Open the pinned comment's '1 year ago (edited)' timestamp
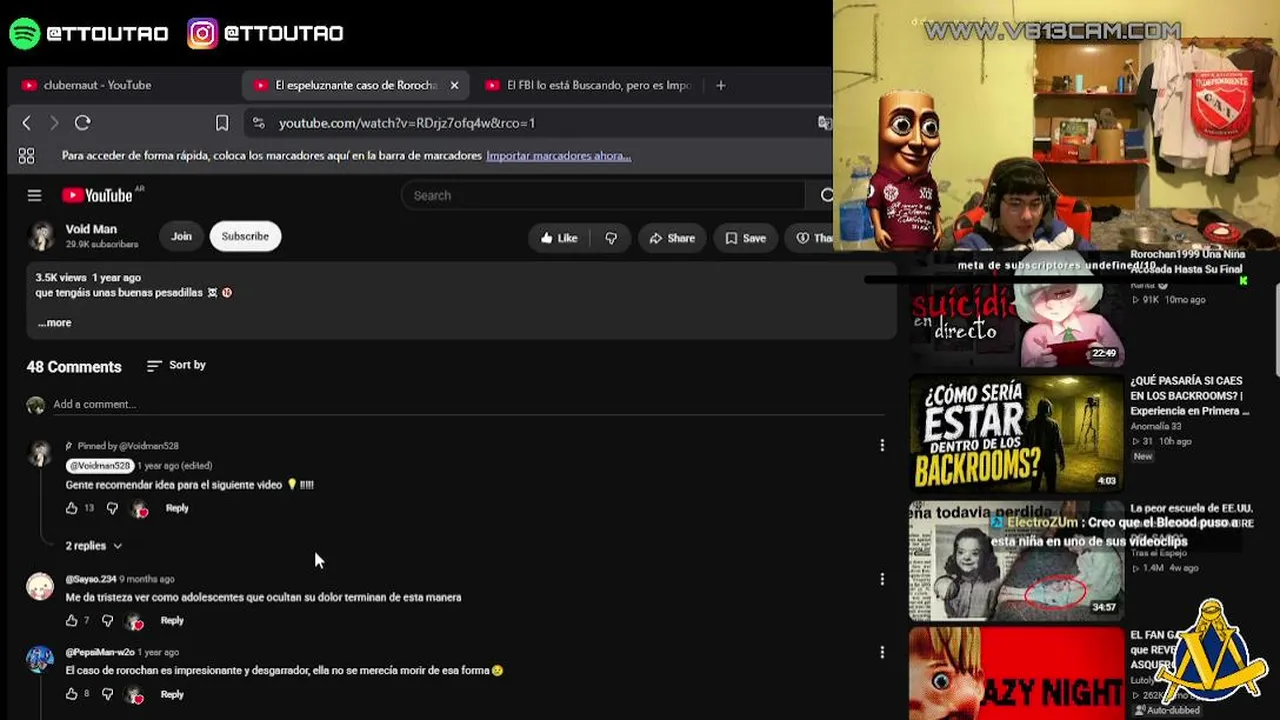 [175, 466]
